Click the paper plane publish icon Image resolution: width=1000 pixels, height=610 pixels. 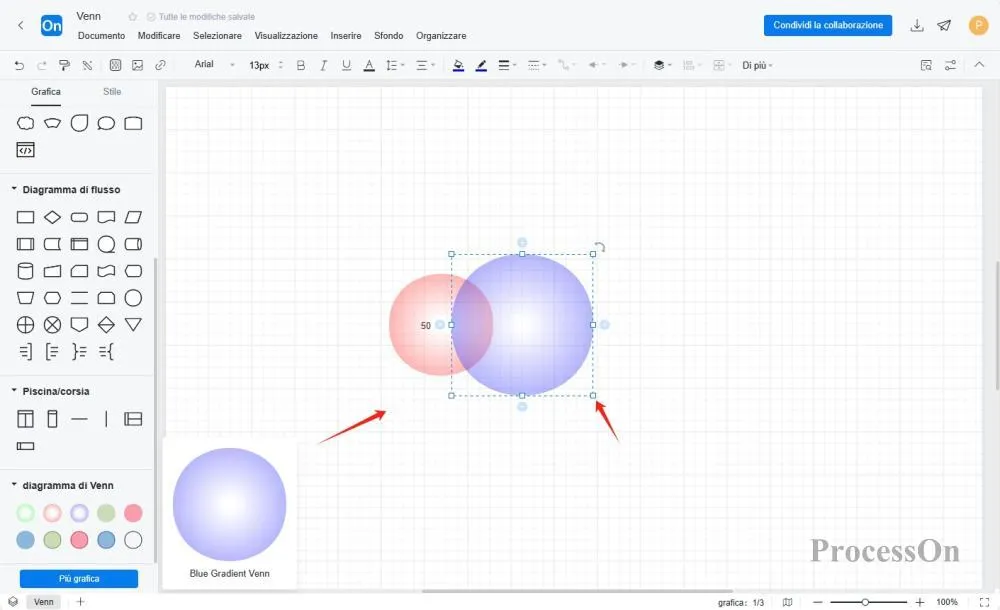[x=944, y=26]
